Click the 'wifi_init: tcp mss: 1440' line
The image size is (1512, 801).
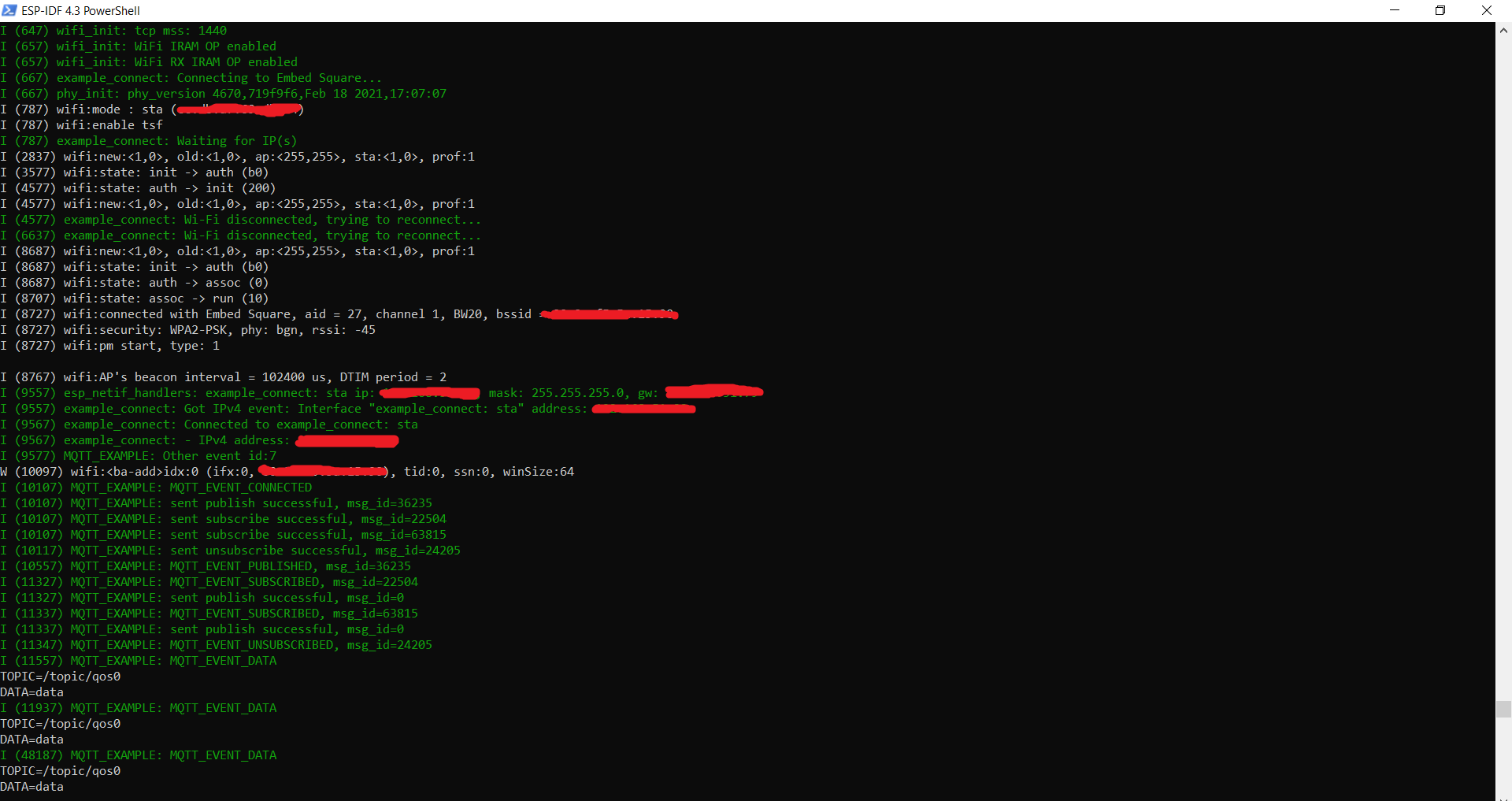click(x=113, y=31)
